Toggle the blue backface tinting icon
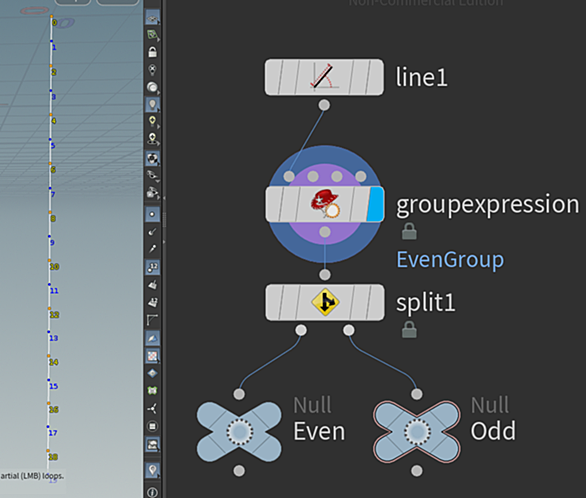586x498 pixels. click(152, 338)
